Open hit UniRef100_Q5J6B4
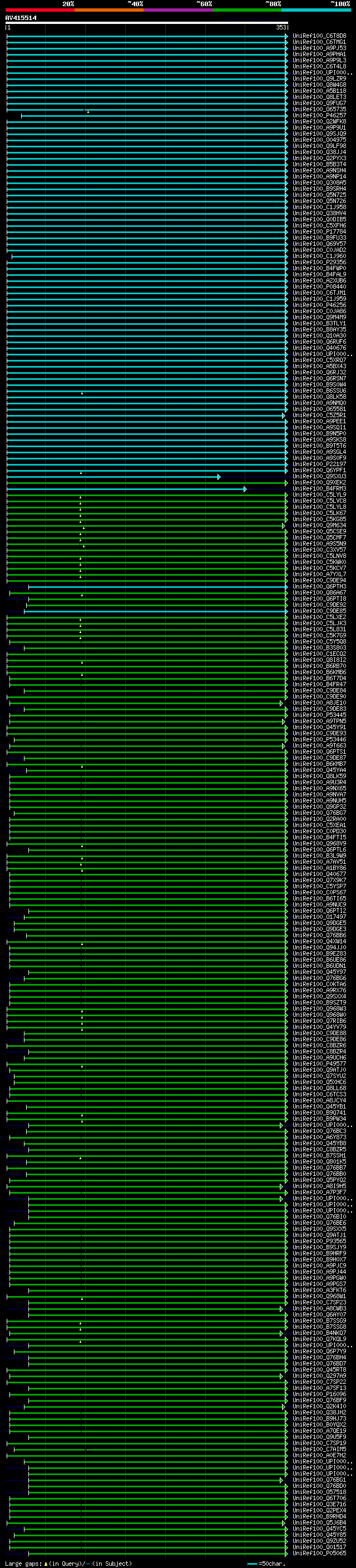Image resolution: width=356 pixels, height=1568 pixels. (x=319, y=1522)
